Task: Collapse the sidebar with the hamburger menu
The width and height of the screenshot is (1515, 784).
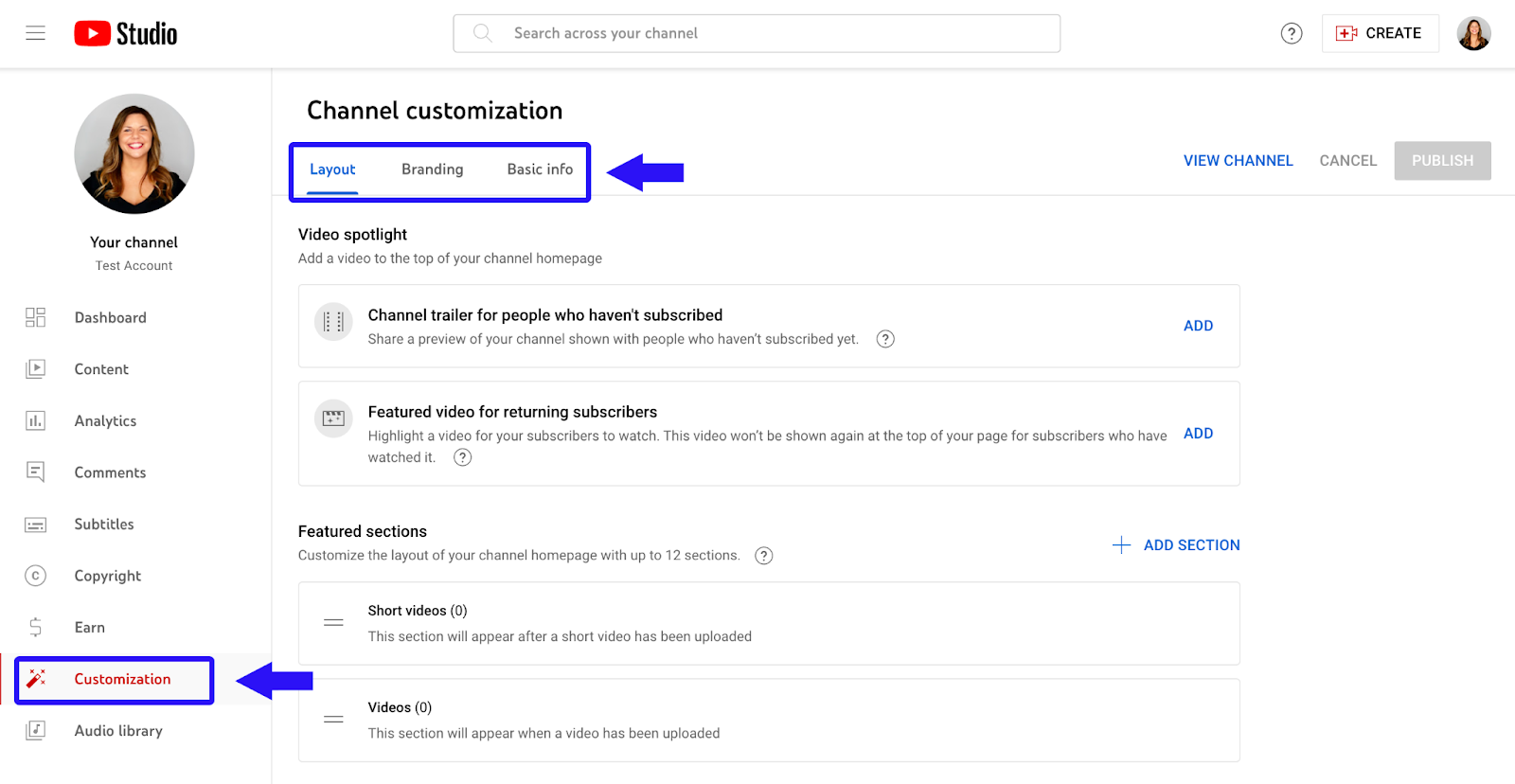Action: 35,33
